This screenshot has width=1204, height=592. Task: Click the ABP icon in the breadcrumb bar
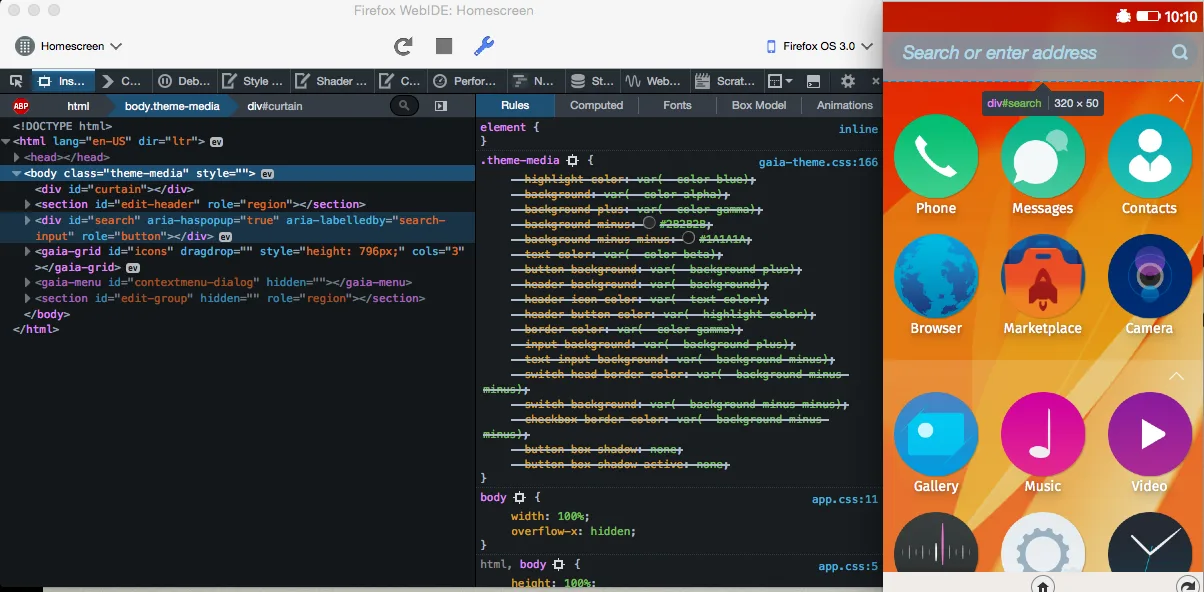pos(20,105)
